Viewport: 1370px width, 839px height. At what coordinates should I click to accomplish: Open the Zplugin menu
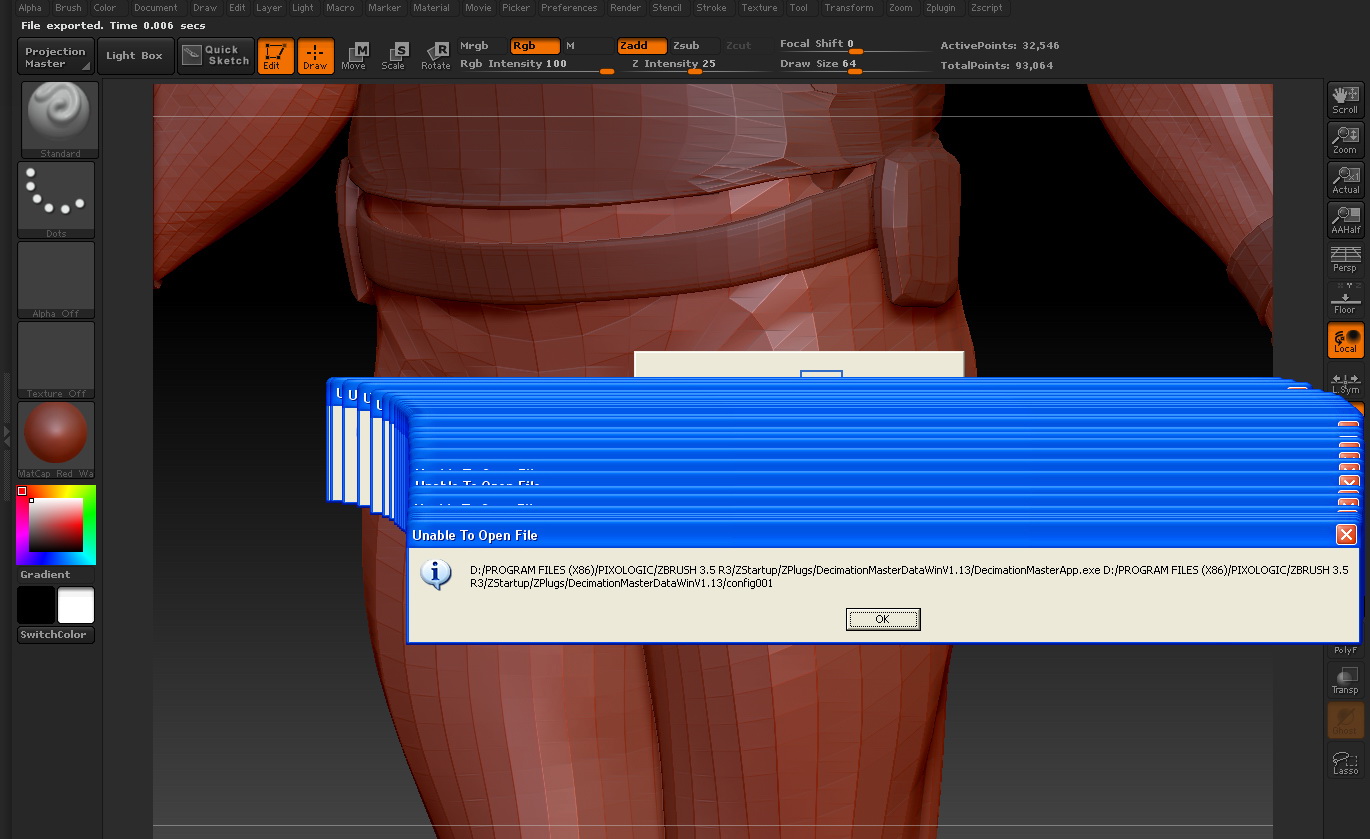(x=940, y=8)
